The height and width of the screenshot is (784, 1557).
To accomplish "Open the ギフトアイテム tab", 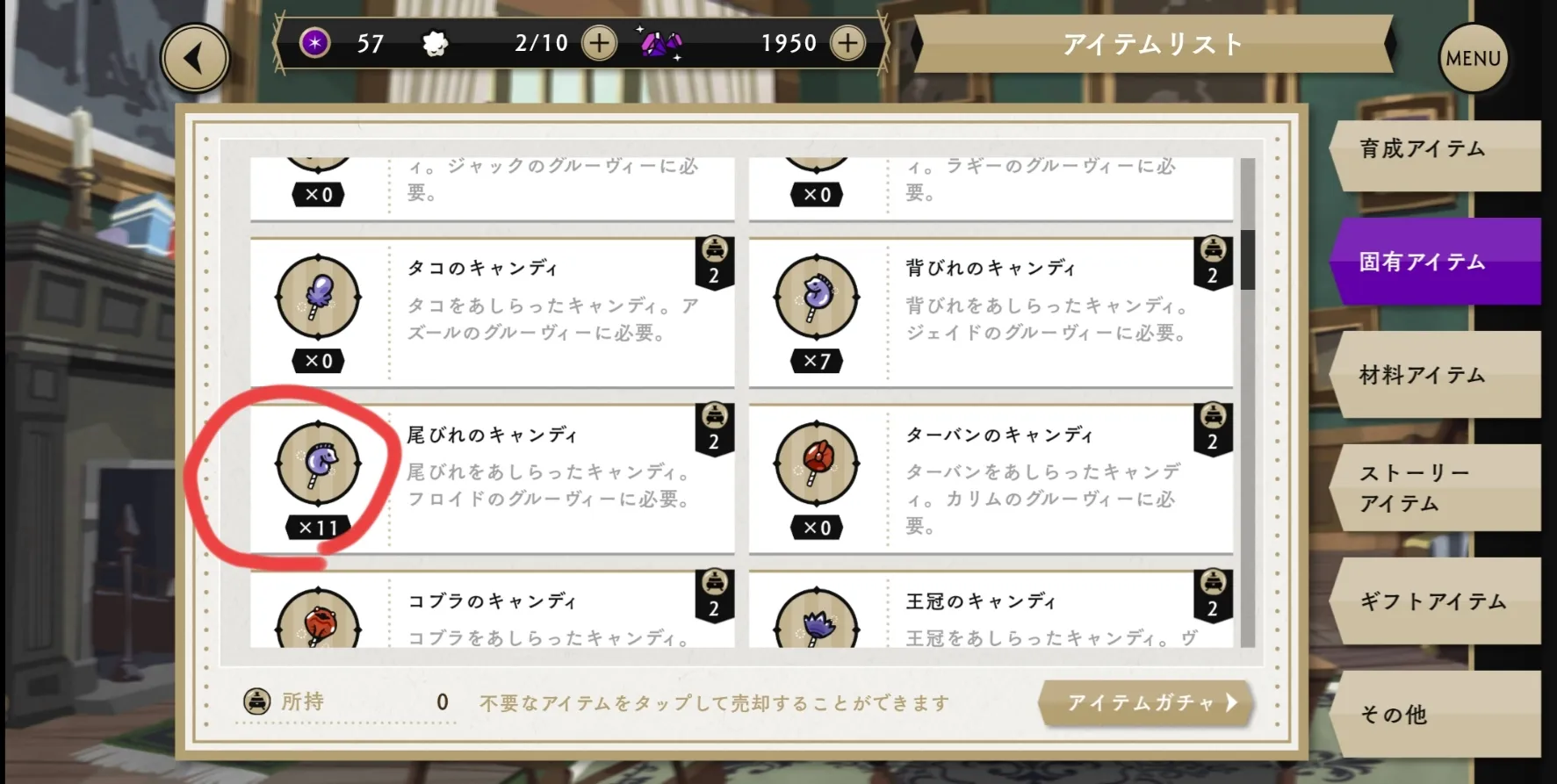I will point(1435,601).
